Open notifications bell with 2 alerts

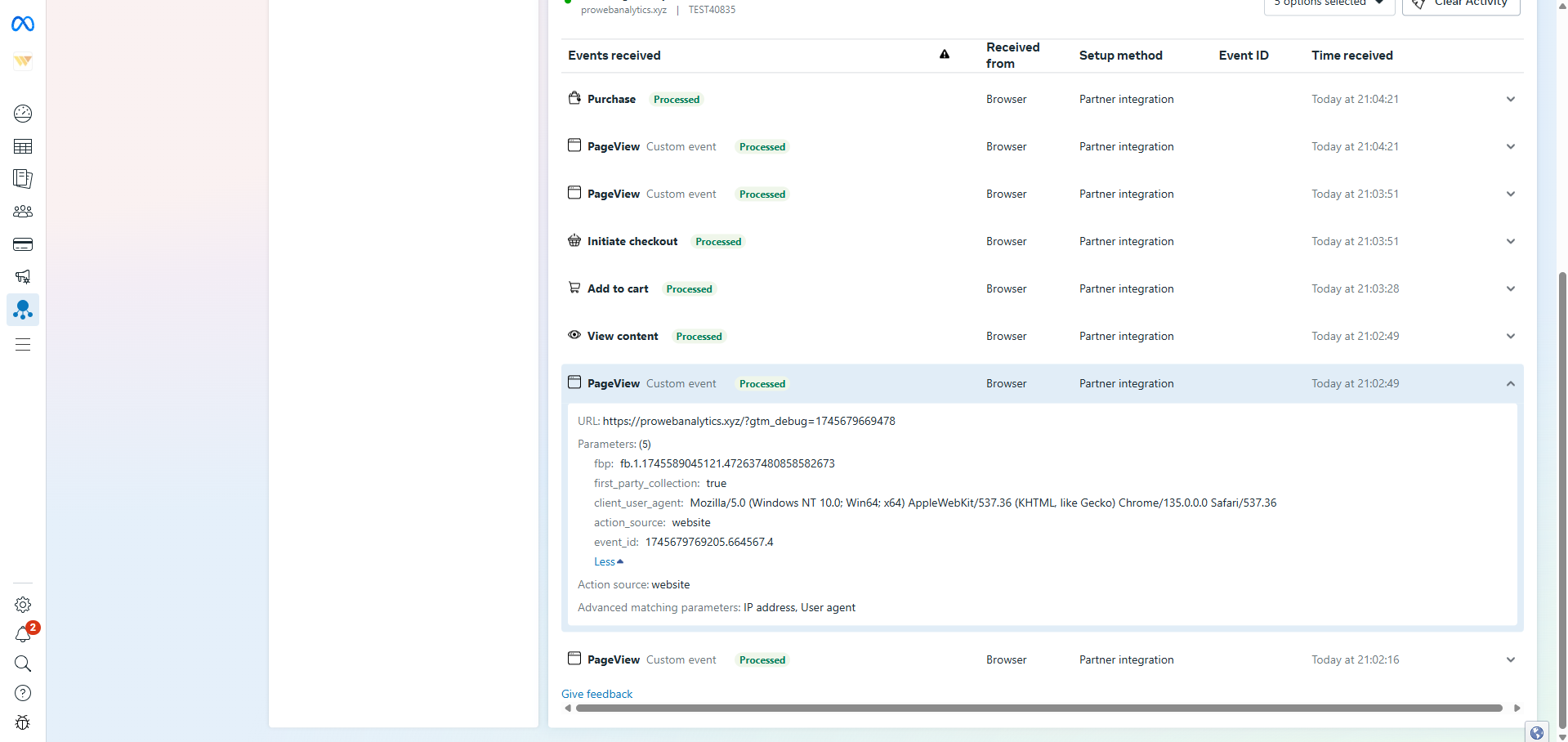(x=23, y=634)
